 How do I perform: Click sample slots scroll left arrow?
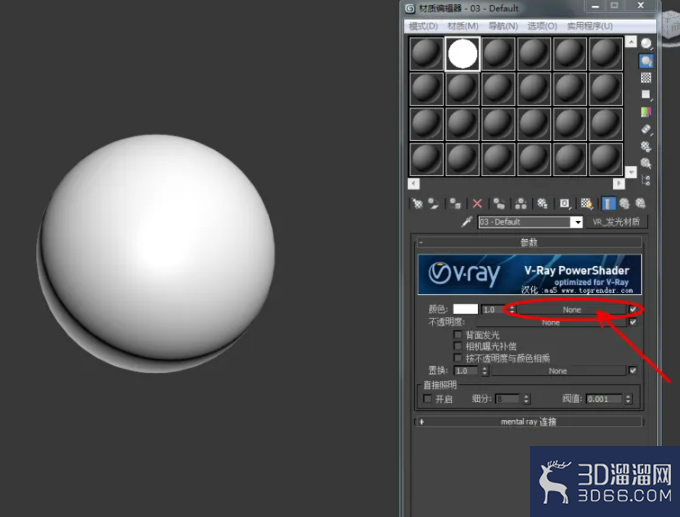[x=414, y=184]
